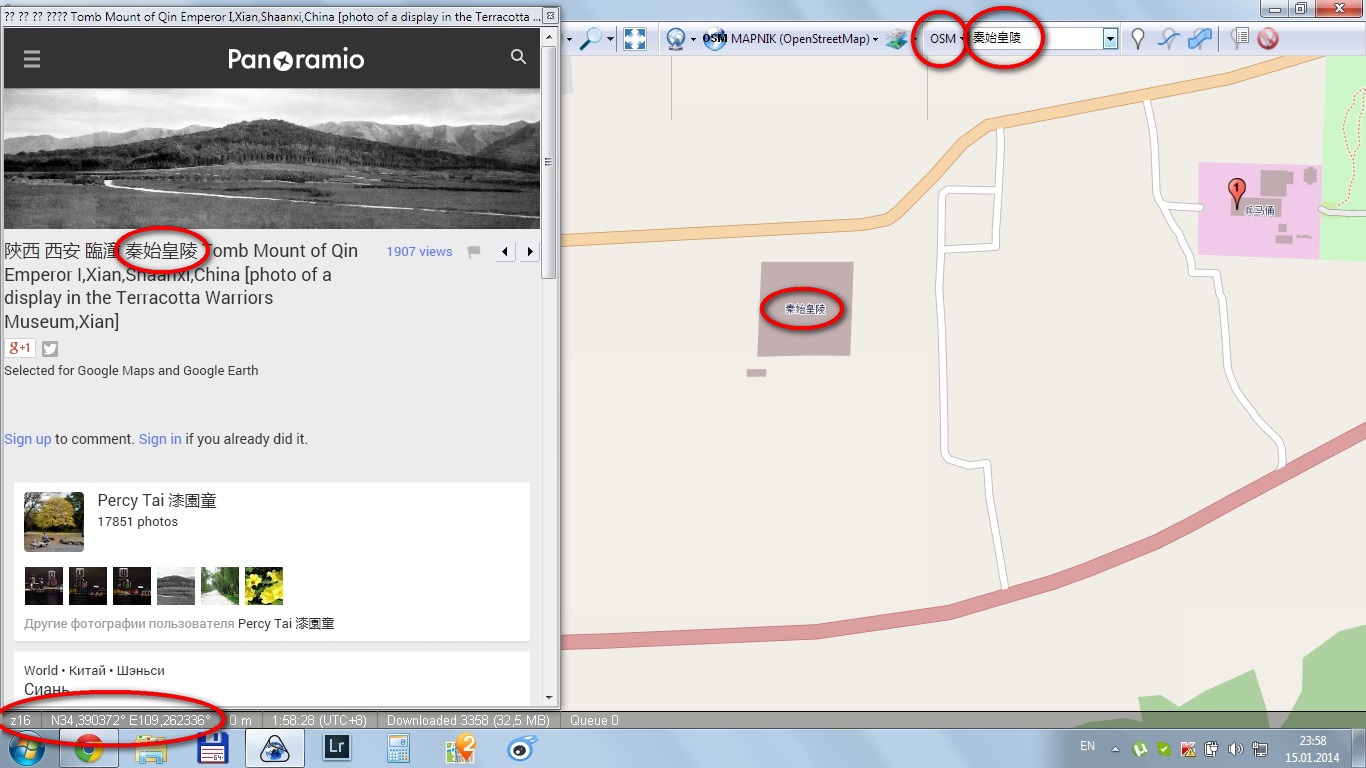Click the add path icon
1366x768 pixels.
1168,39
